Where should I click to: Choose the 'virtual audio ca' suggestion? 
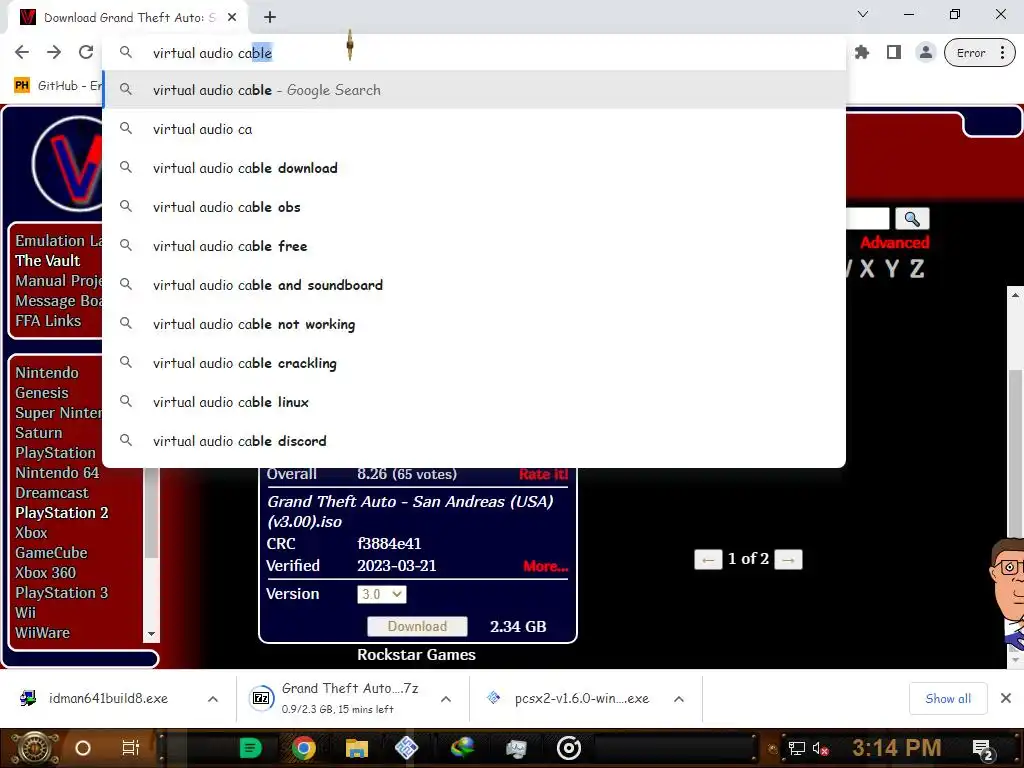click(x=475, y=129)
